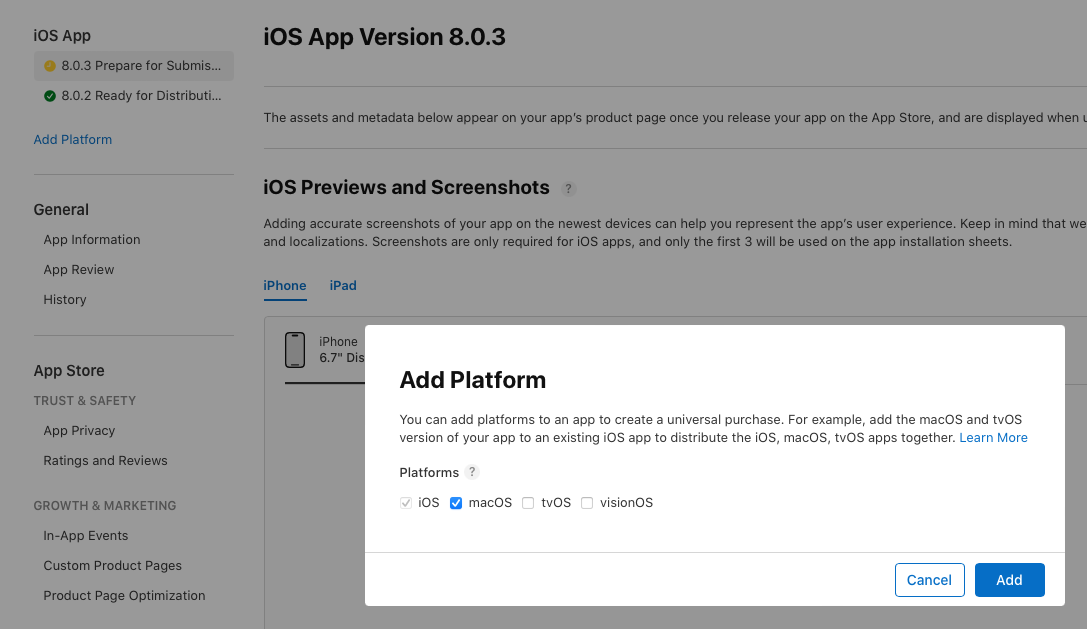Open the Learn More link
The width and height of the screenshot is (1087, 629).
[x=993, y=438]
